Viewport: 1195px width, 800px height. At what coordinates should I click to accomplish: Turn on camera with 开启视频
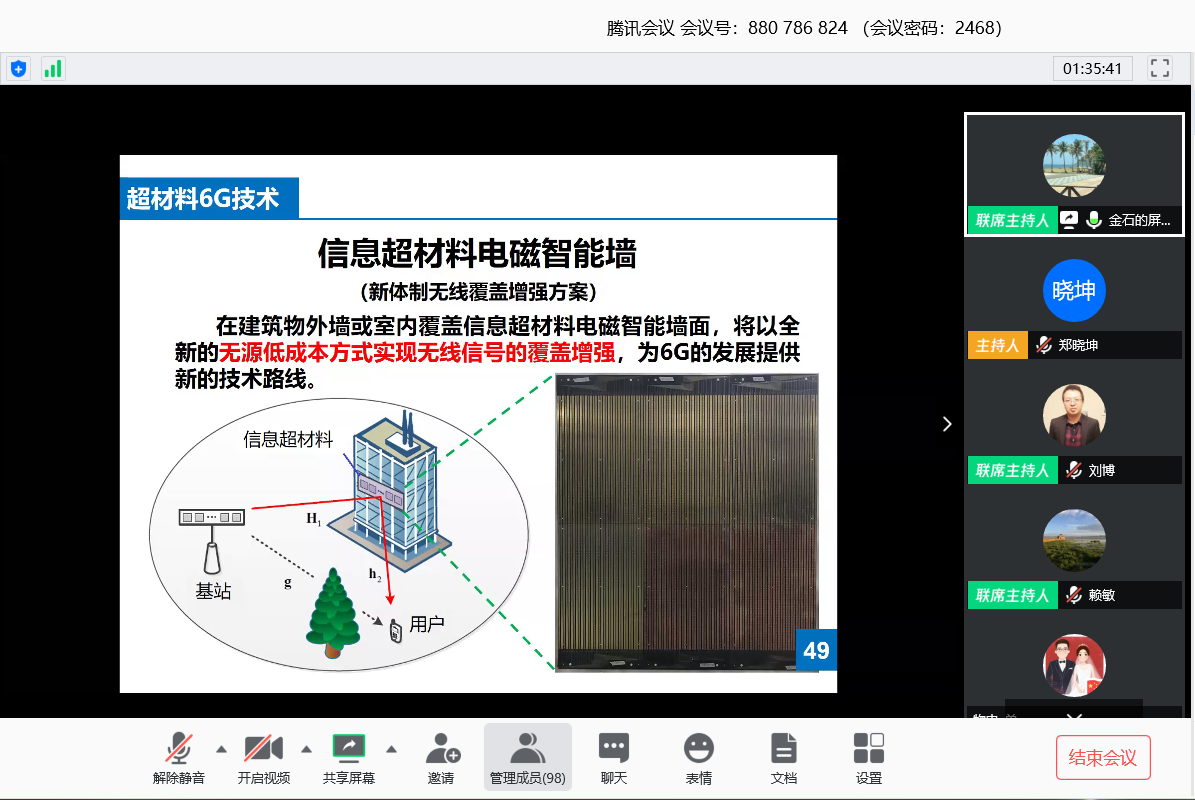pyautogui.click(x=264, y=758)
